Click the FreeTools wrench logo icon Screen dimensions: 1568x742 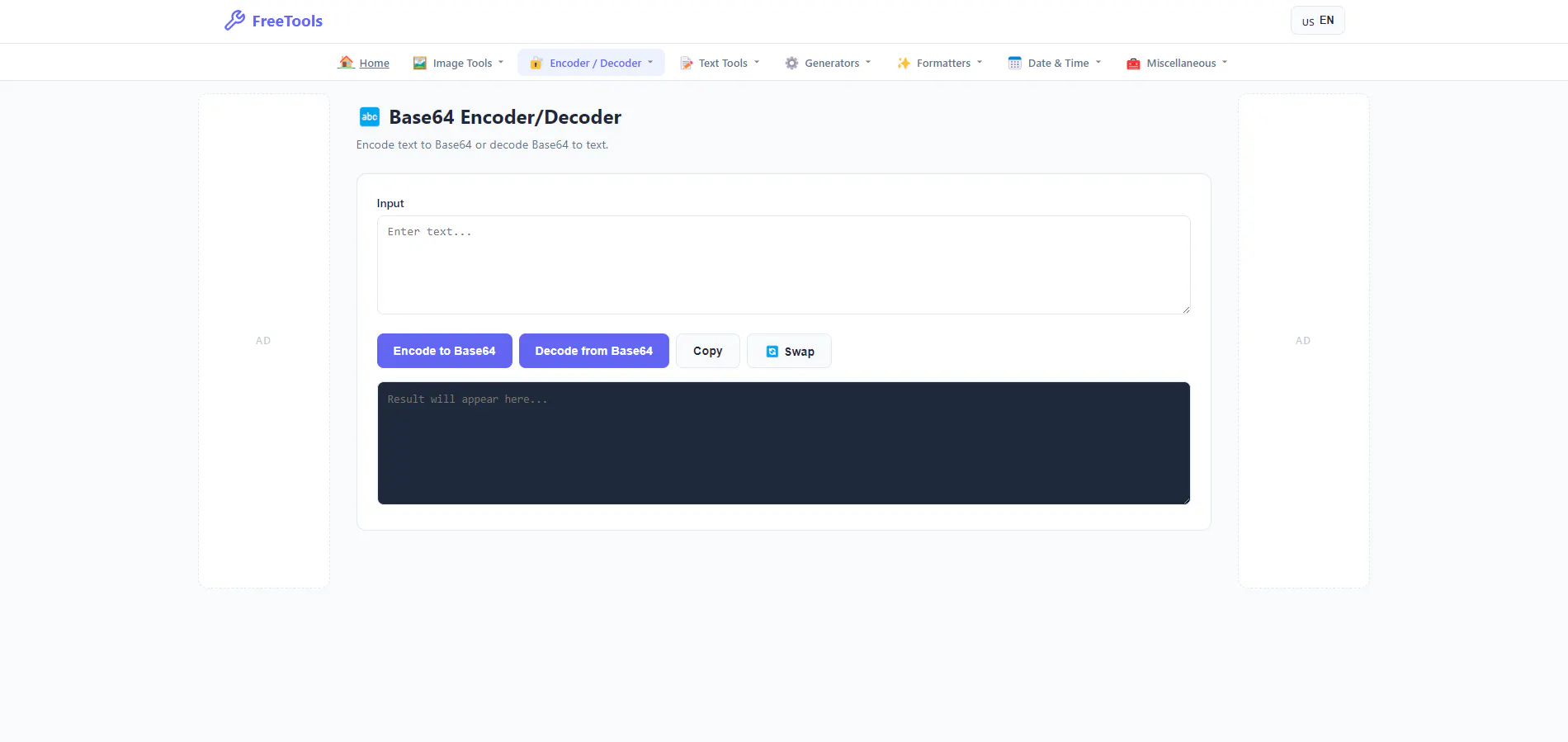235,21
